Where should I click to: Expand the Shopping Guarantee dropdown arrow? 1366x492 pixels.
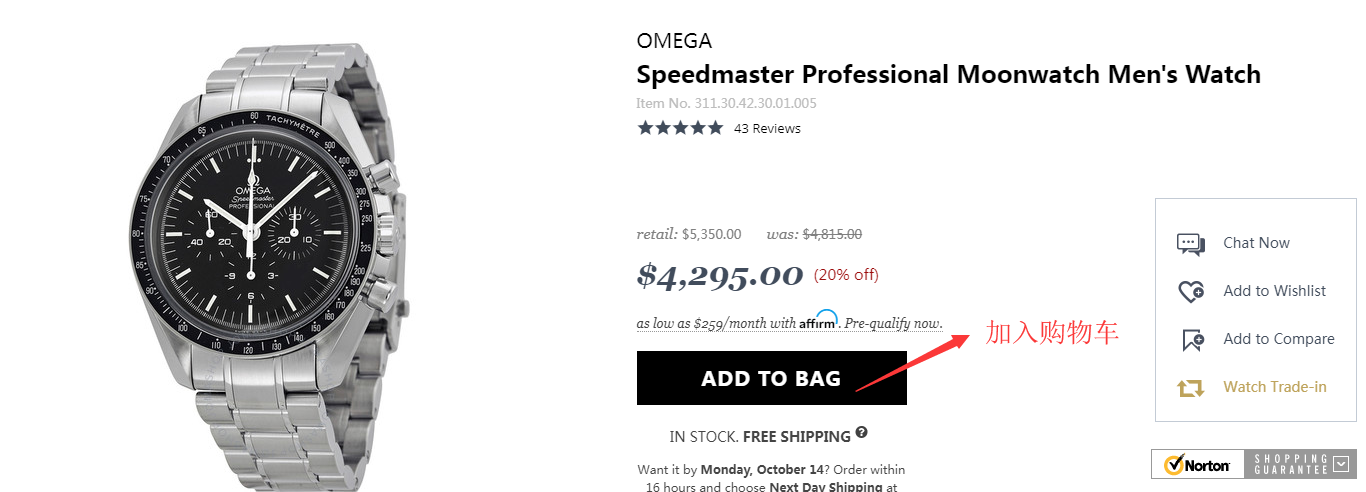[1341, 464]
